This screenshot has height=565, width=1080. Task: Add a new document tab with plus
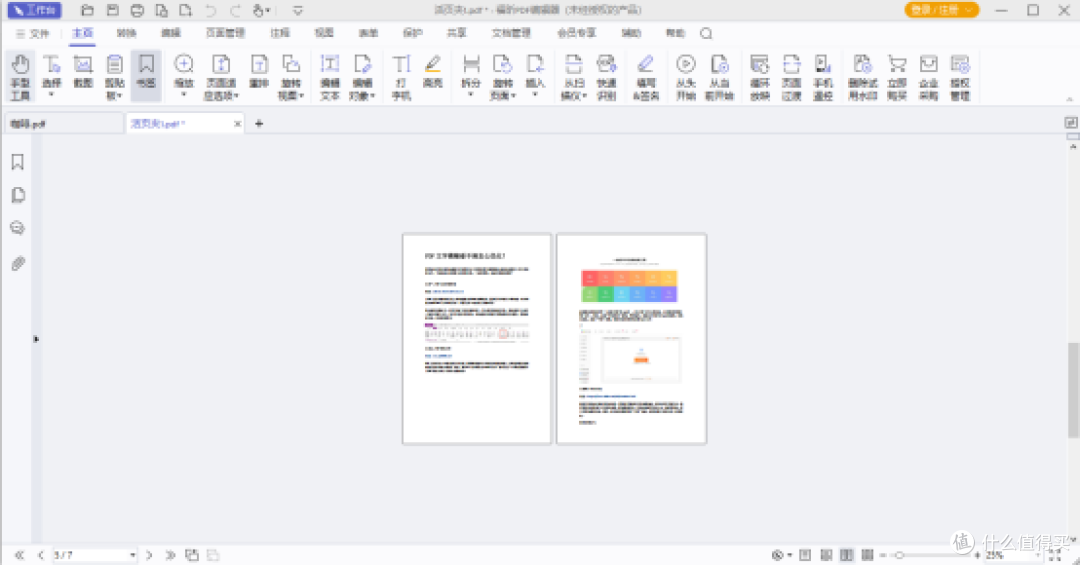pyautogui.click(x=259, y=123)
